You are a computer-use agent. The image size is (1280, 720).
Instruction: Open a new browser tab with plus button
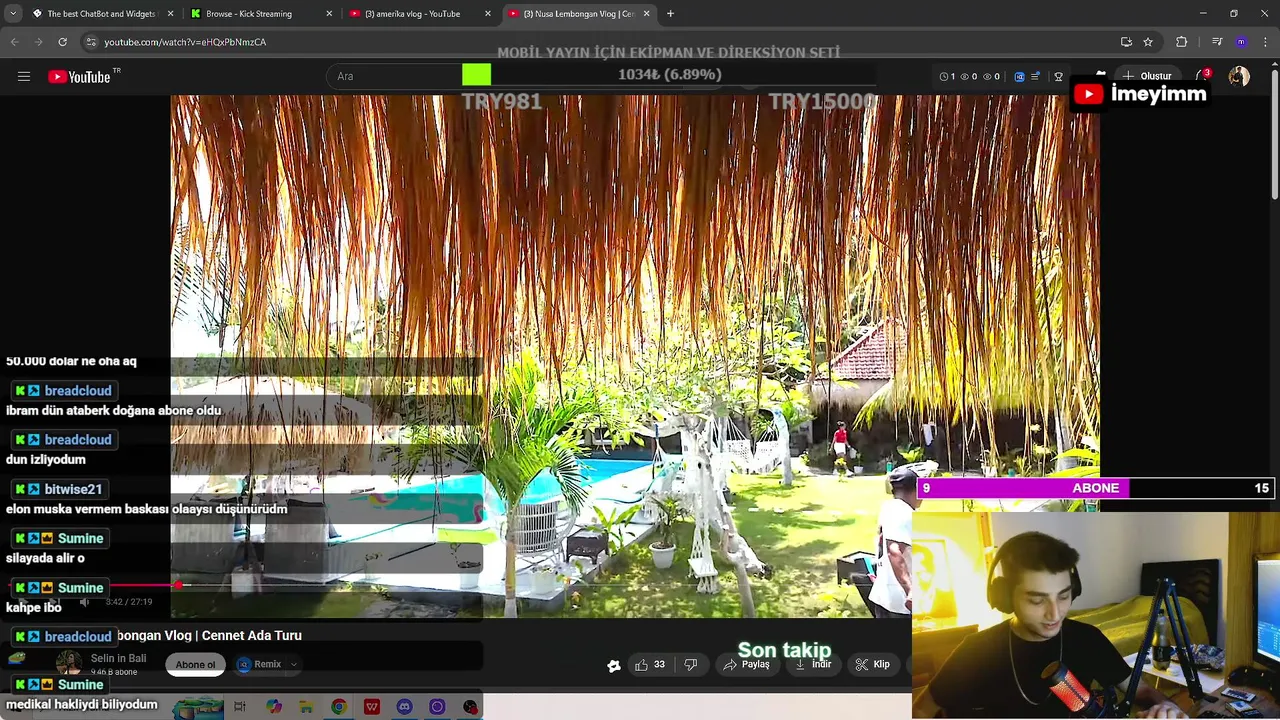[670, 14]
